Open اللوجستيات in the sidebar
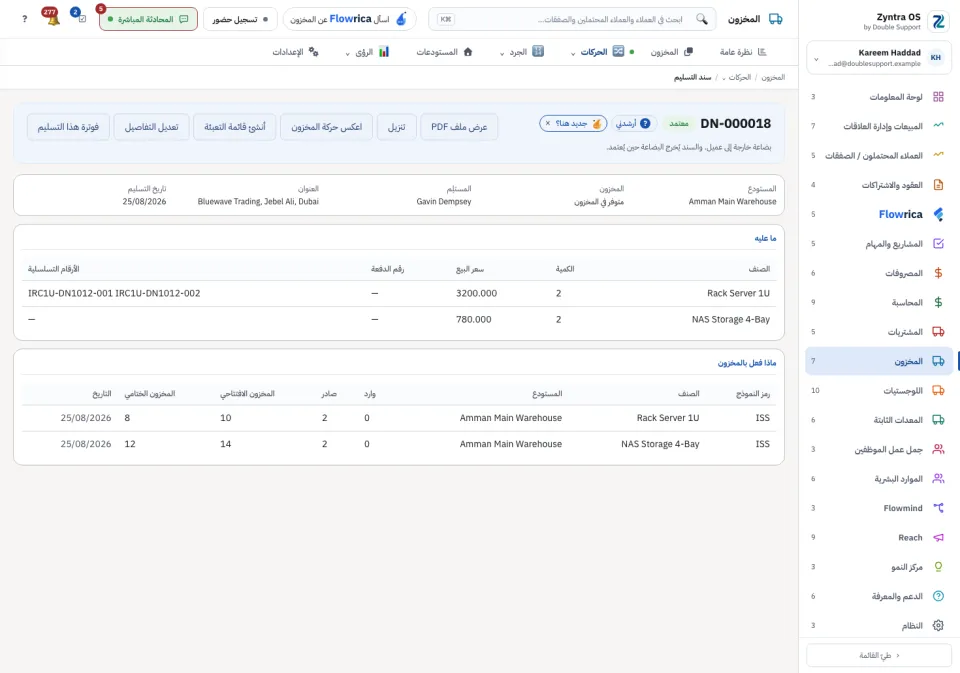This screenshot has width=960, height=673. tap(879, 391)
